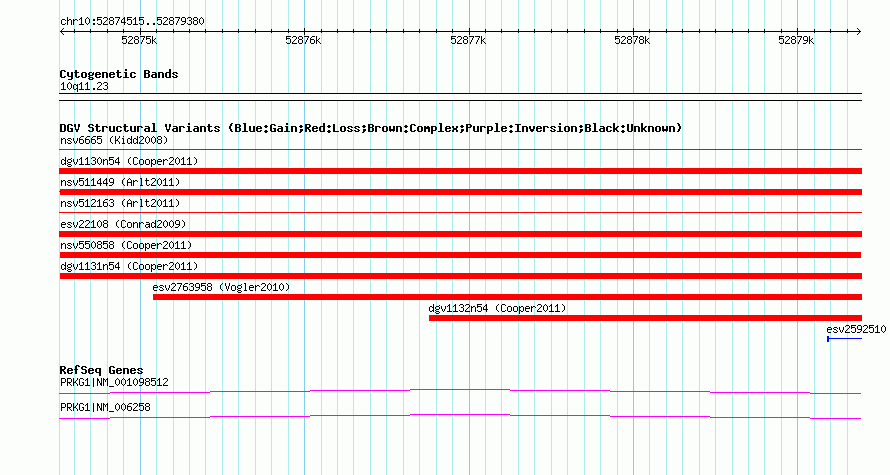This screenshot has height=475, width=890.
Task: Open the nsv511449 (Arlt2011) variant label
Action: pyautogui.click(x=120, y=182)
